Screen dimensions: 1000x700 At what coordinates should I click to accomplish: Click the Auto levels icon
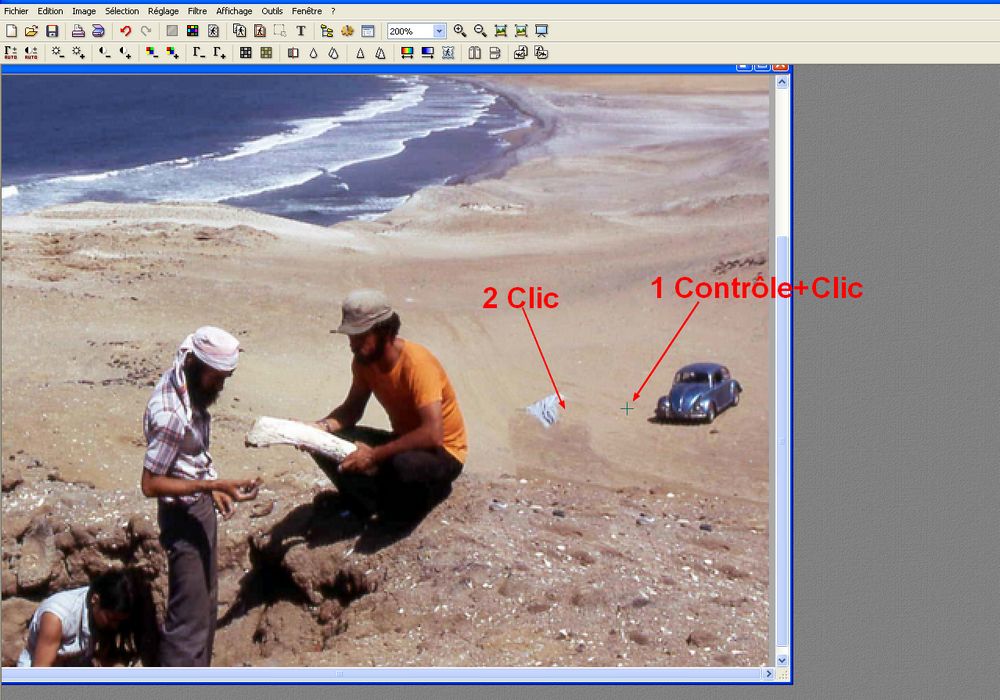(11, 52)
